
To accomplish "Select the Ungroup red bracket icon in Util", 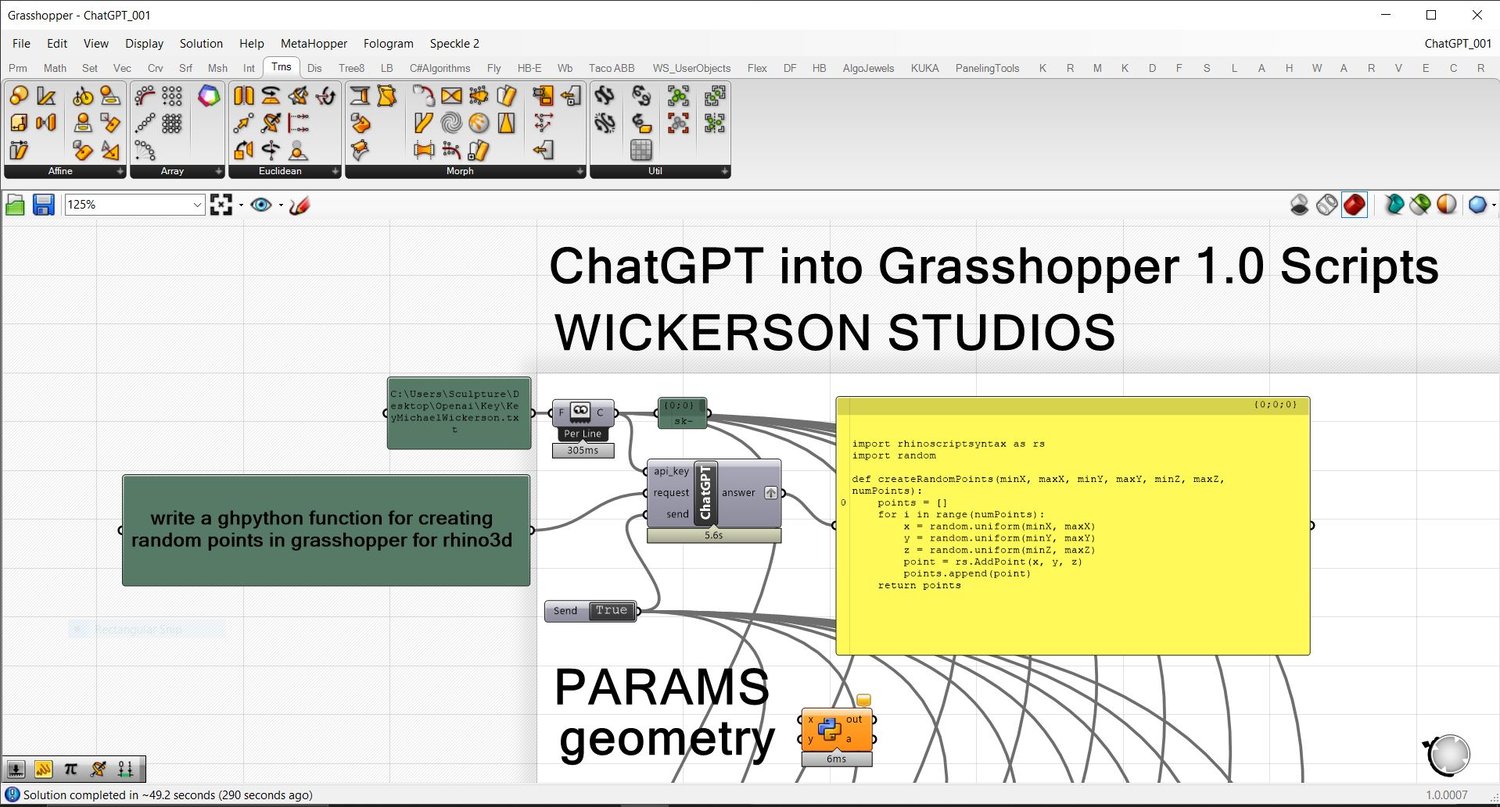I will coord(679,124).
